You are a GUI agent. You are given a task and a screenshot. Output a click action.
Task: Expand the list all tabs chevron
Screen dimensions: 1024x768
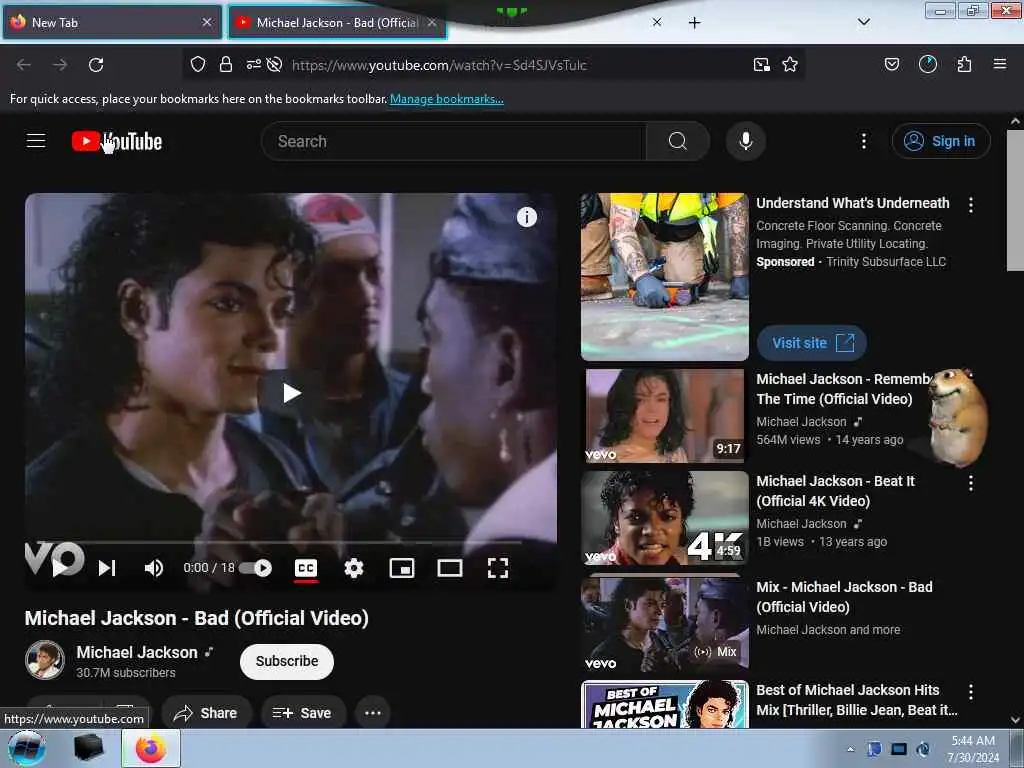tap(863, 22)
